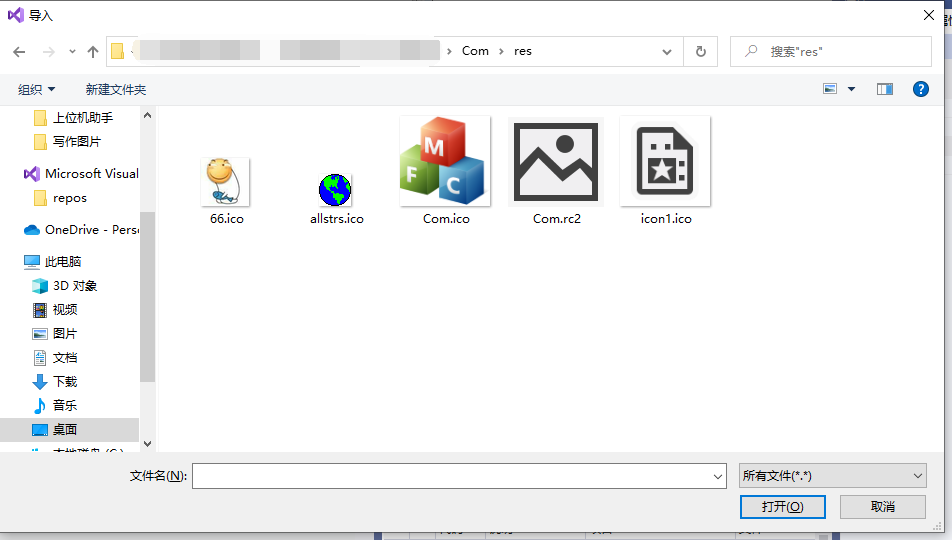Expand the address bar history dropdown
Viewport: 952px width, 540px height.
point(667,52)
